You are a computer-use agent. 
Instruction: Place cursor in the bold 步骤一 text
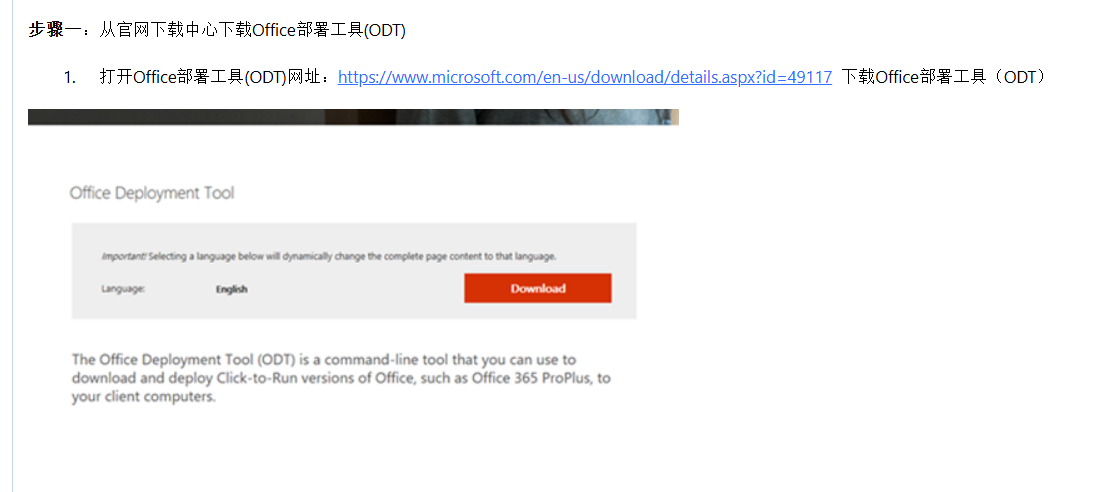click(x=54, y=30)
